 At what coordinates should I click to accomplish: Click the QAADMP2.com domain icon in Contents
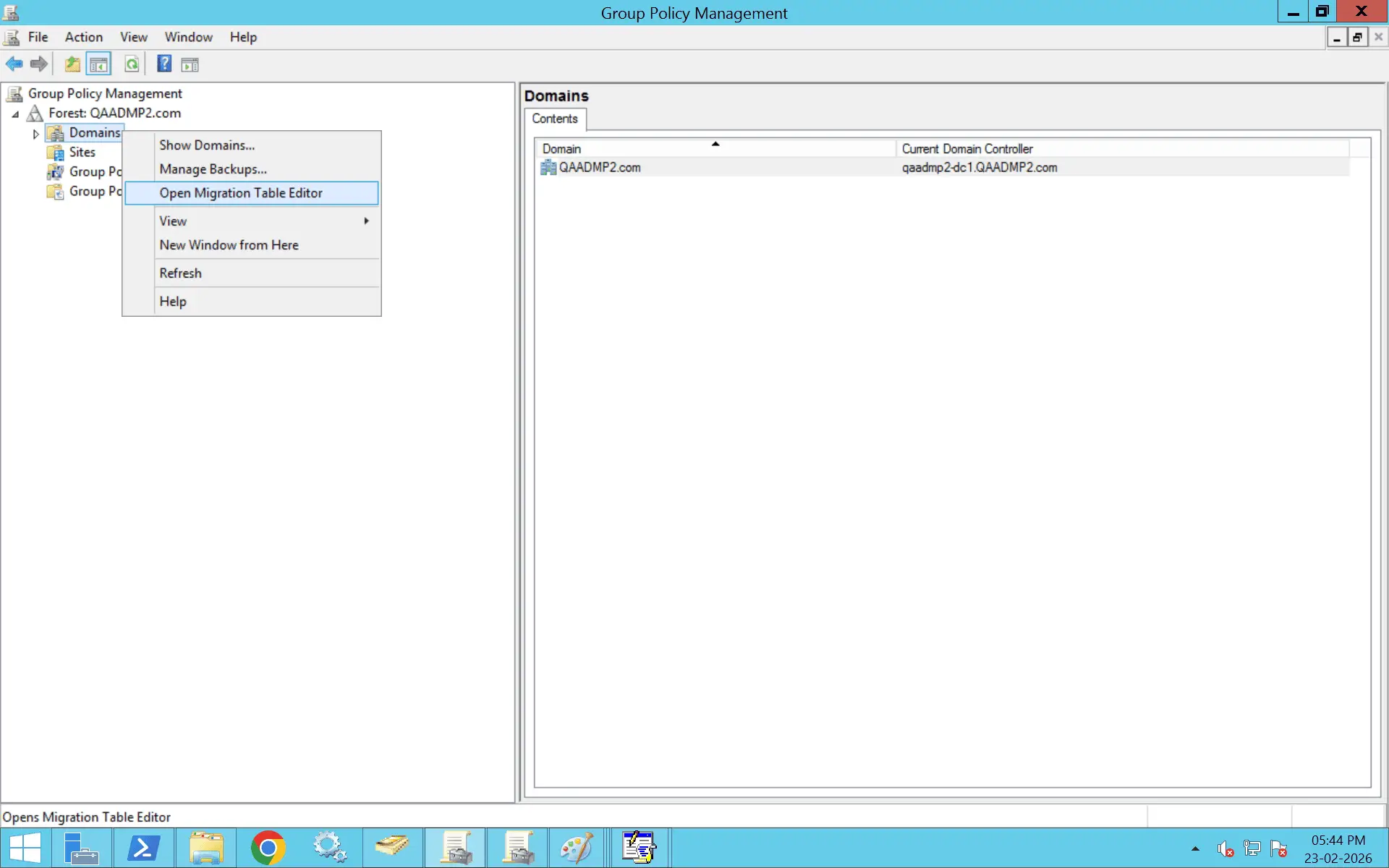coord(549,167)
